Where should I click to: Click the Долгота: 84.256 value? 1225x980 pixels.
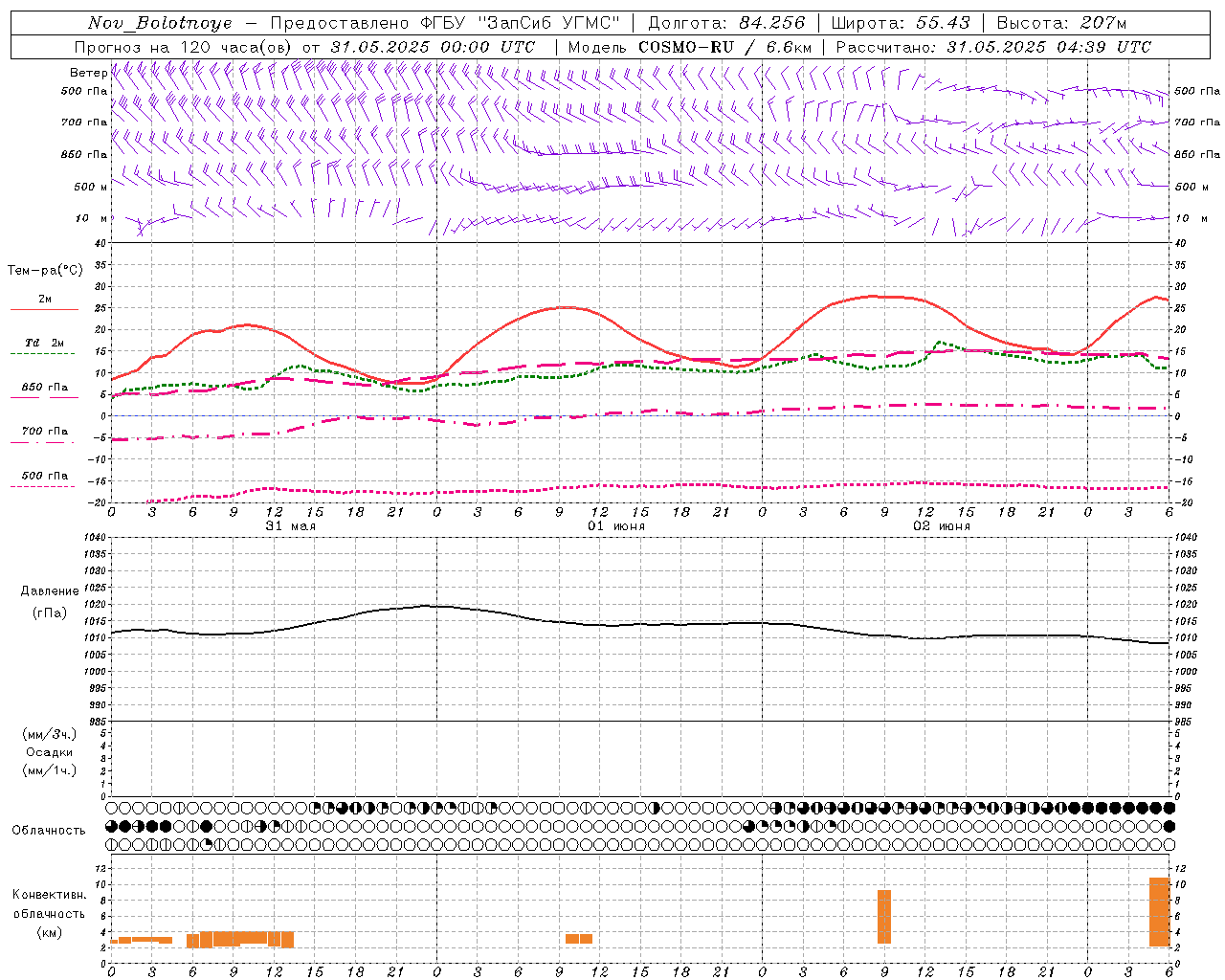pyautogui.click(x=727, y=23)
